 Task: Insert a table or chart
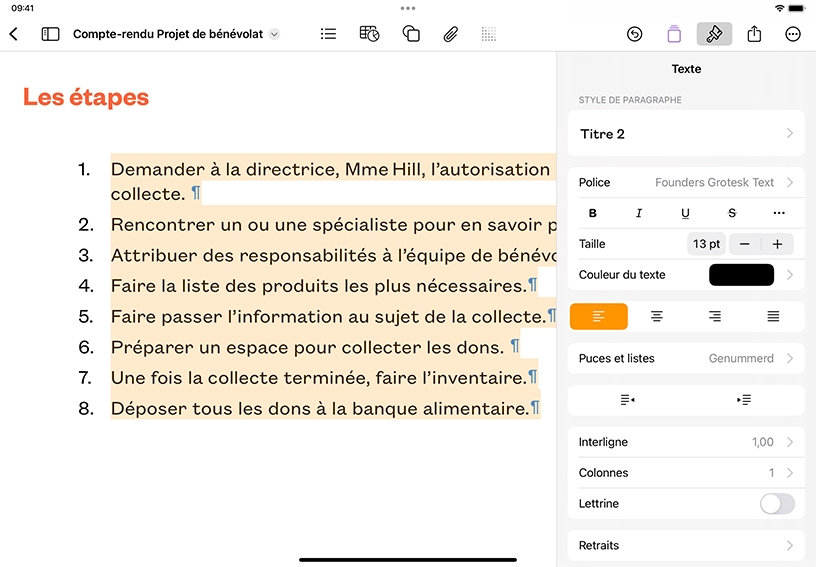coord(369,34)
